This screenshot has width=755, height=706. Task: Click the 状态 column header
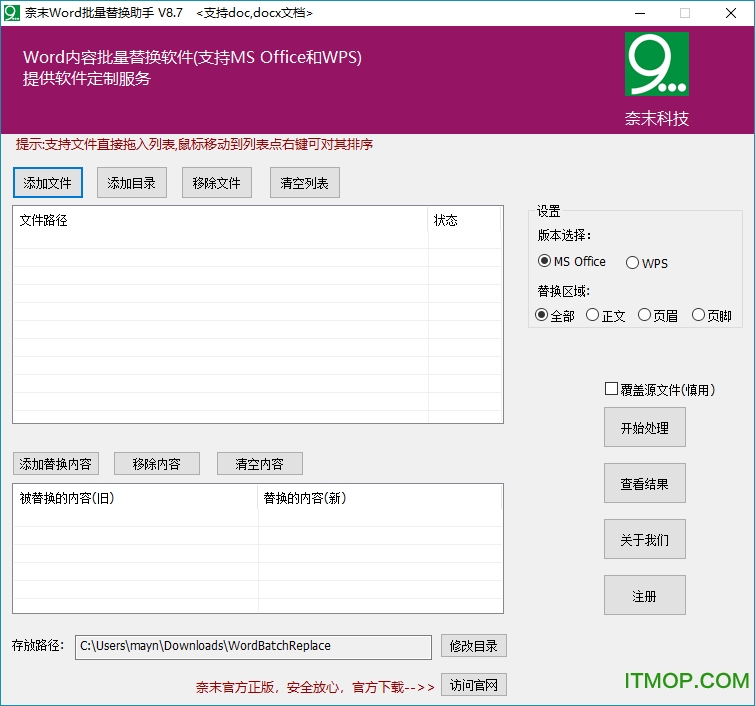464,220
